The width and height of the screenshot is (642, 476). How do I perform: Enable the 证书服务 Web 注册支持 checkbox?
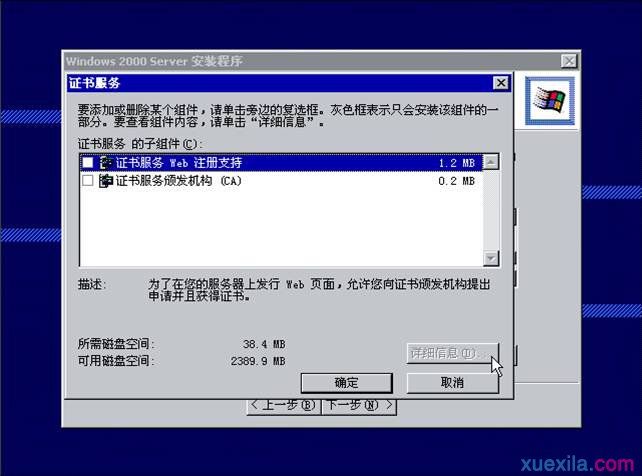click(88, 163)
